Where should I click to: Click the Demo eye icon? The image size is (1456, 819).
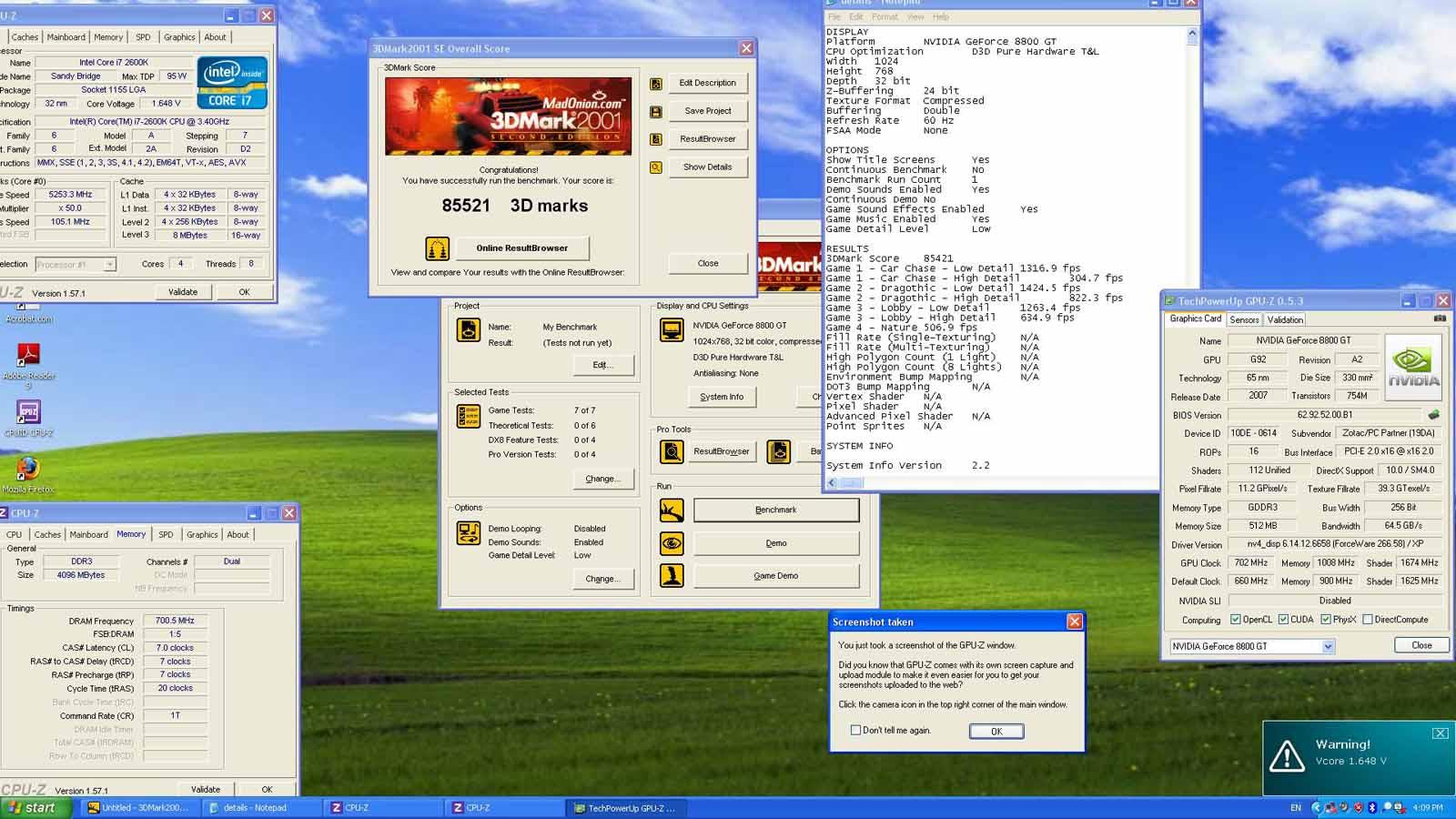coord(672,543)
